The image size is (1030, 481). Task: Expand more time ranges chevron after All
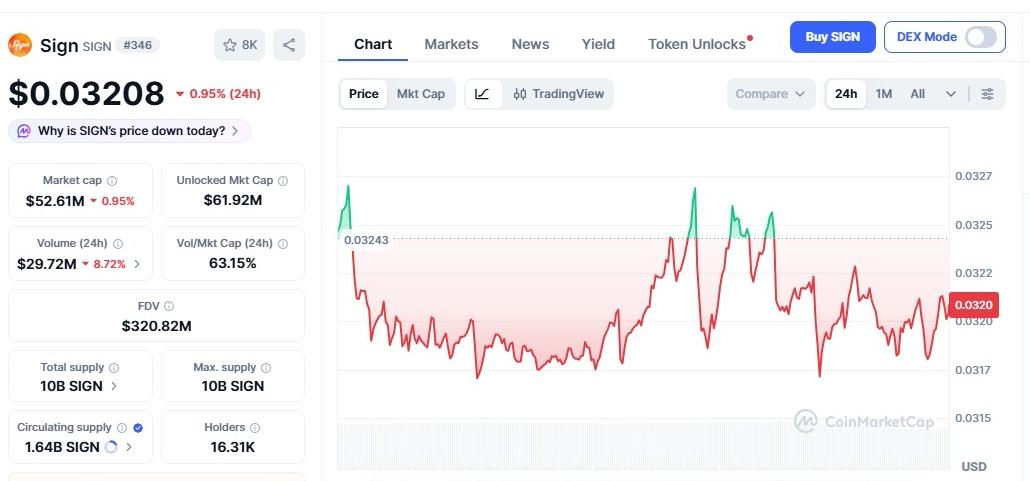(950, 94)
